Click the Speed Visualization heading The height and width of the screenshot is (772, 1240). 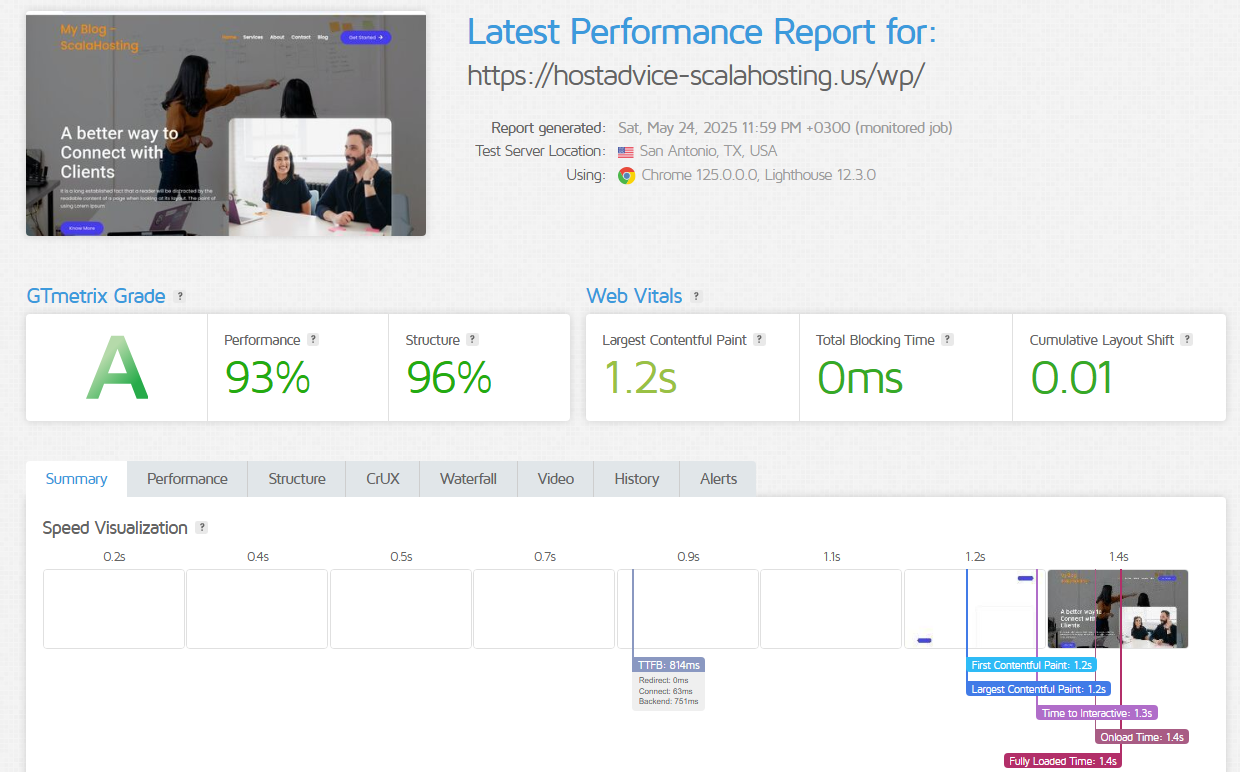point(115,527)
